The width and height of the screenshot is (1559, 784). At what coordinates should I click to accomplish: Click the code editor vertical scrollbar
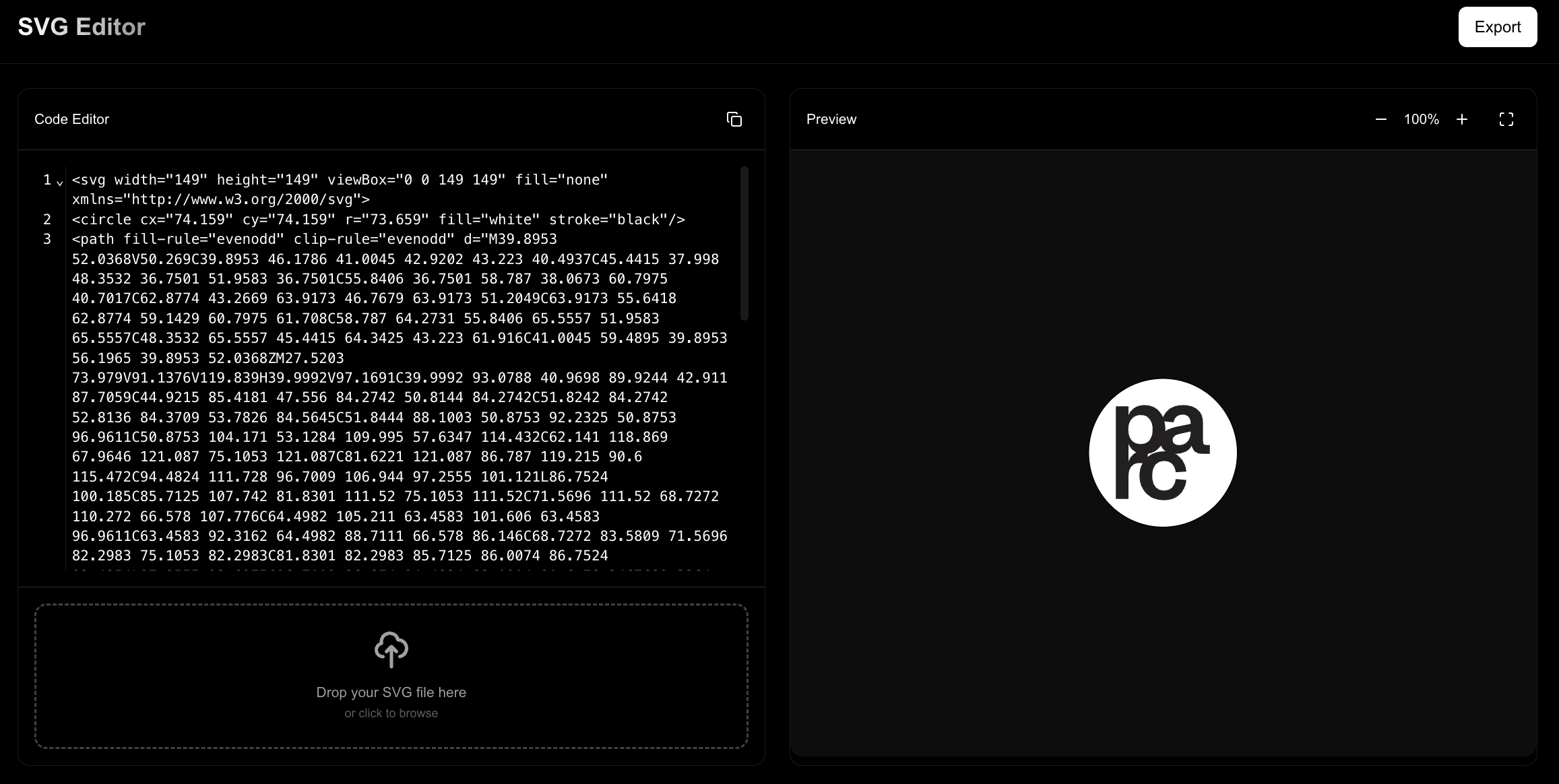pos(744,242)
